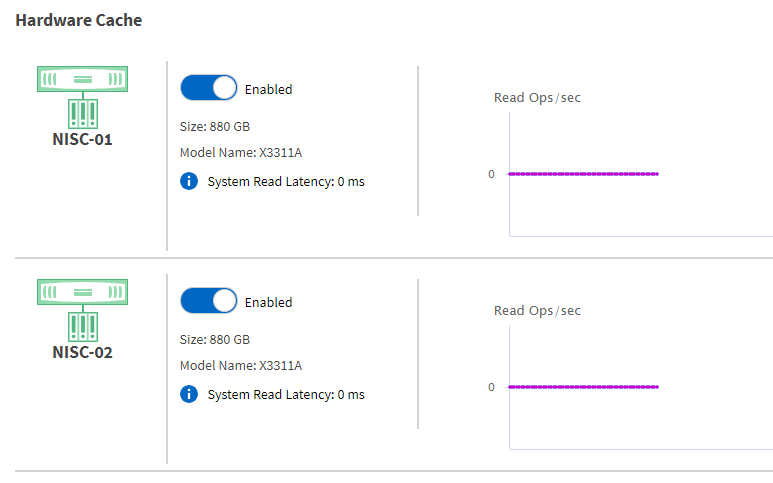
Task: Click the NISC-02 Read Ops/sec chart title
Action: pyautogui.click(x=537, y=310)
